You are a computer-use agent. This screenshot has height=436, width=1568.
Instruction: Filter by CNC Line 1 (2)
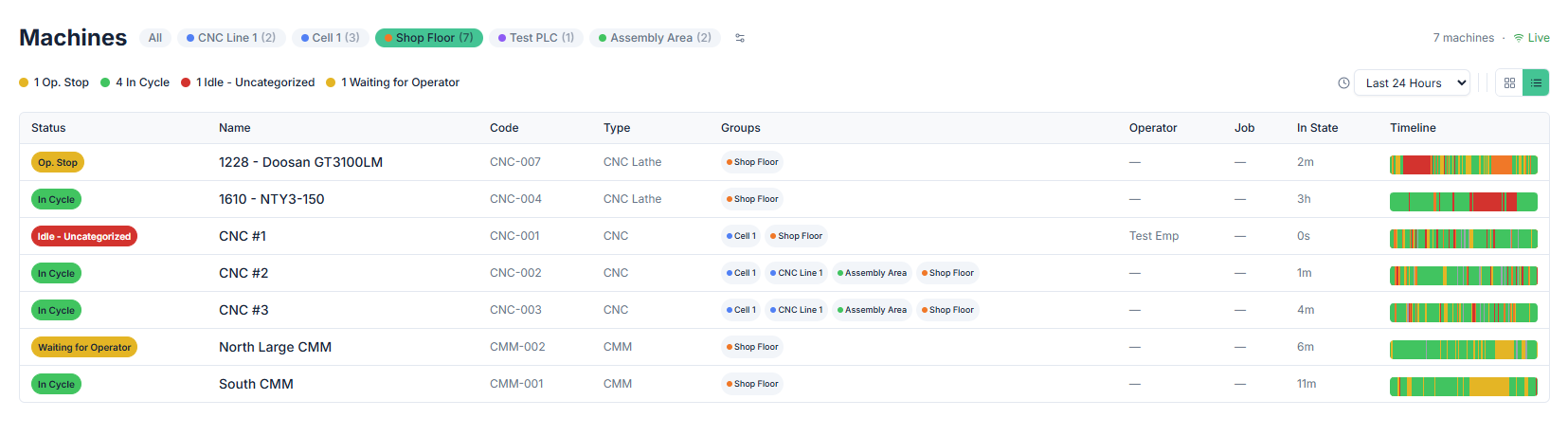click(x=231, y=38)
